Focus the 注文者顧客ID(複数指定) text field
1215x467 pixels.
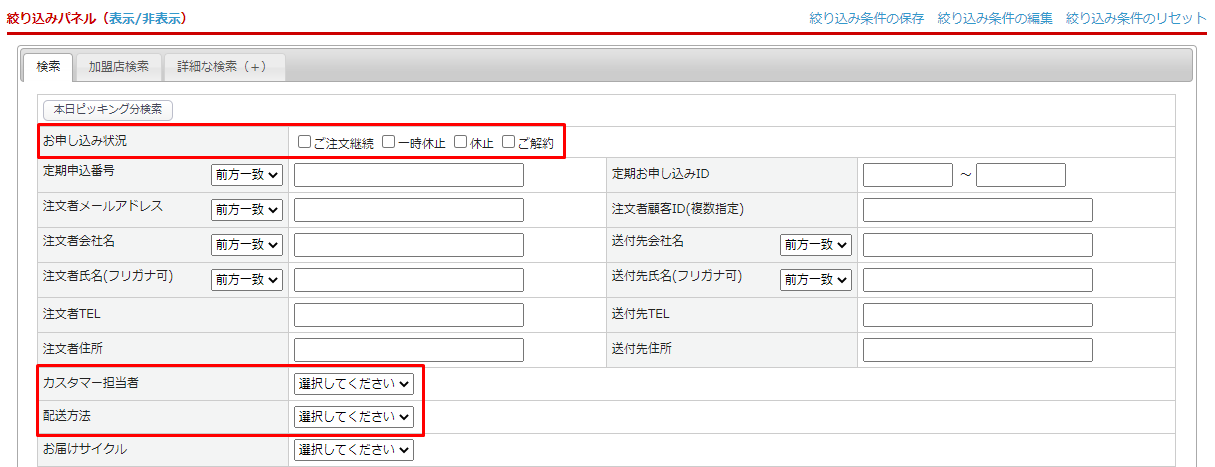[977, 210]
